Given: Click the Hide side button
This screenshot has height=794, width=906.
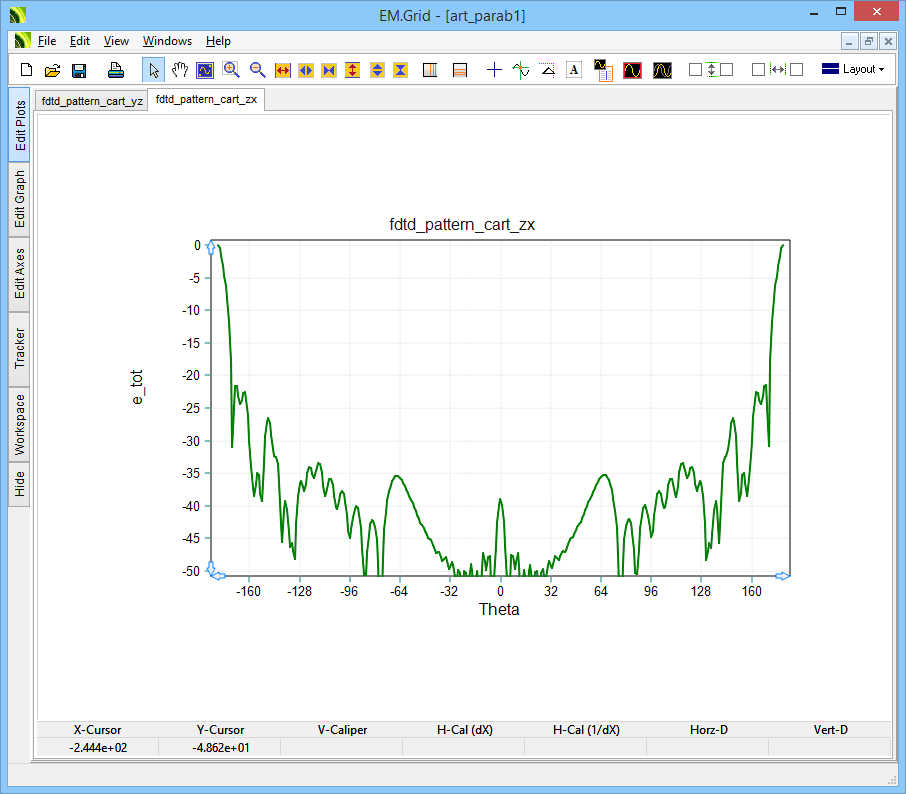Looking at the screenshot, I should (x=20, y=485).
